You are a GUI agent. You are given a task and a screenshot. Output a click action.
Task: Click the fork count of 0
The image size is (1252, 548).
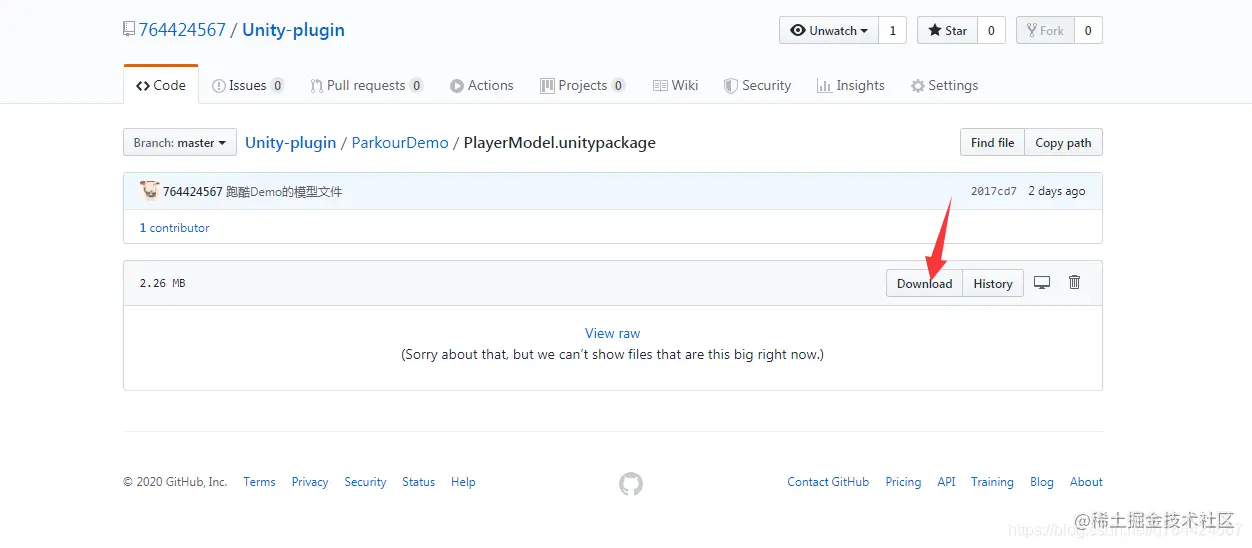pyautogui.click(x=1088, y=30)
